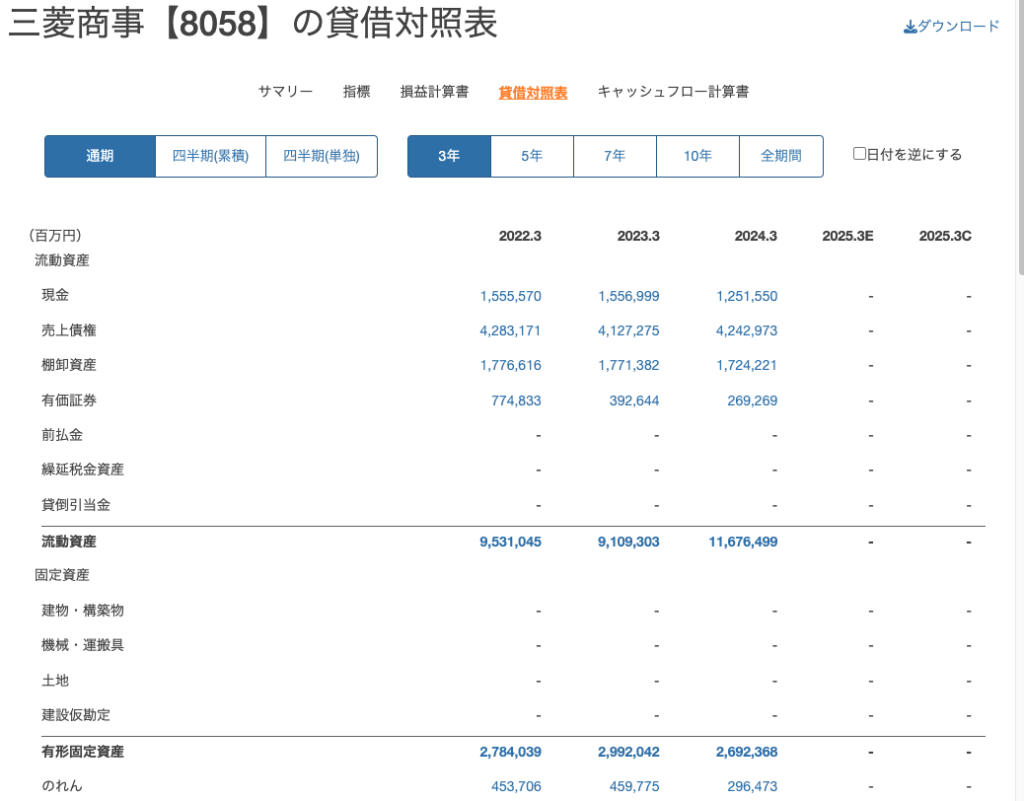Click the 固定資産 section heading
The image size is (1024, 801).
[x=62, y=575]
